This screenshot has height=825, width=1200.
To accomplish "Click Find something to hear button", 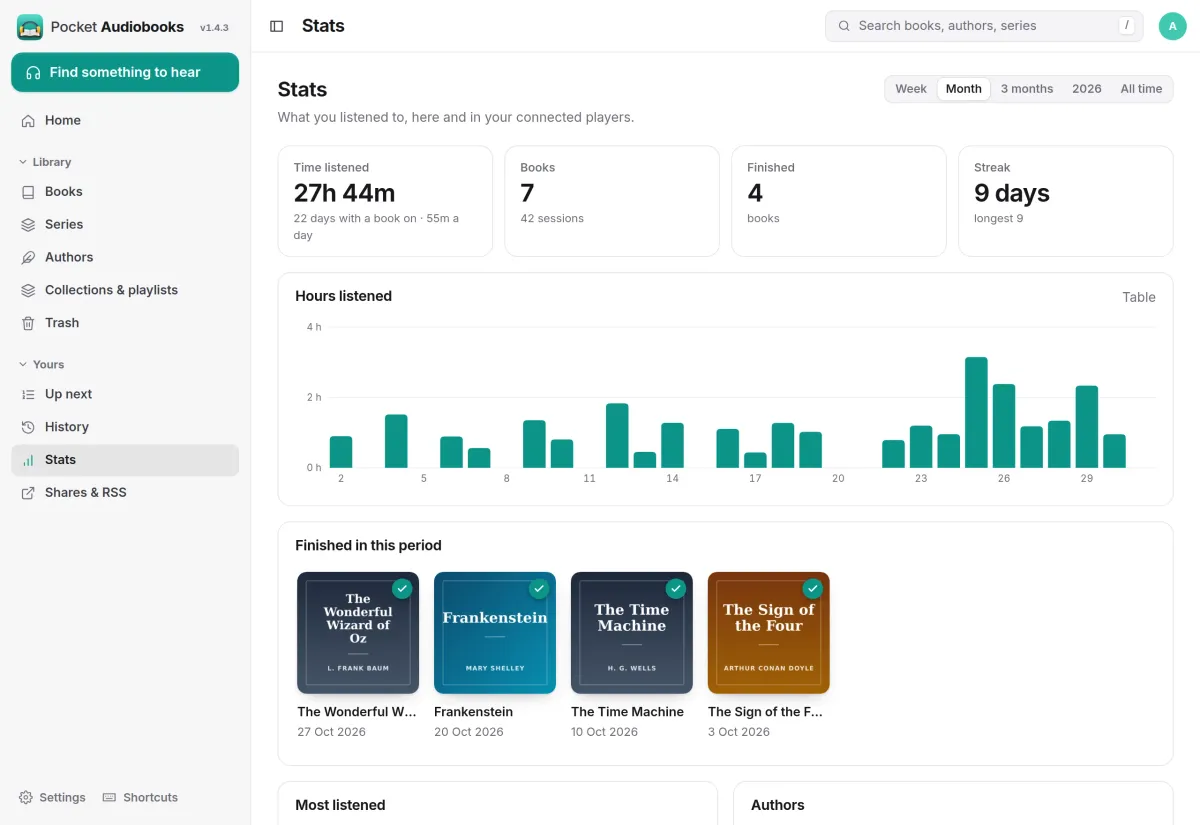I will coord(125,72).
